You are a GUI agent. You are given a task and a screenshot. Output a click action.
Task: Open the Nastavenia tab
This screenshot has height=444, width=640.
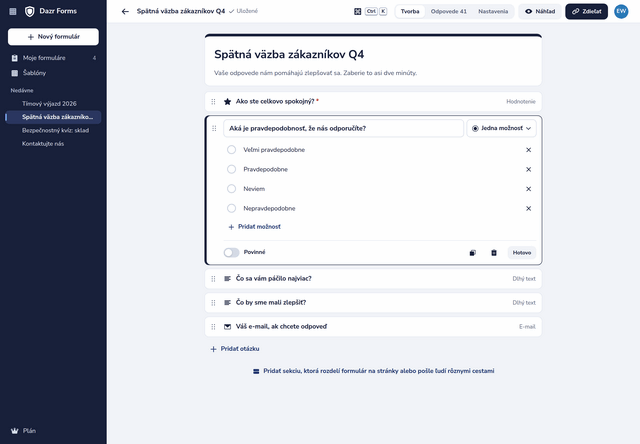(x=493, y=11)
